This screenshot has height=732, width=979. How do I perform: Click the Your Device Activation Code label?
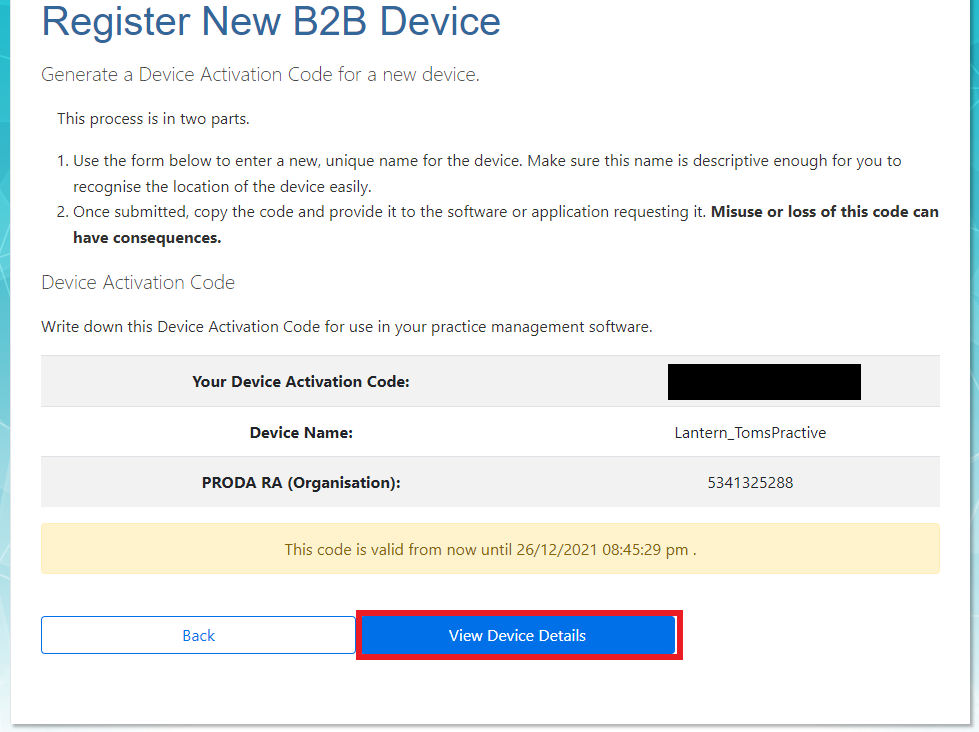[301, 381]
